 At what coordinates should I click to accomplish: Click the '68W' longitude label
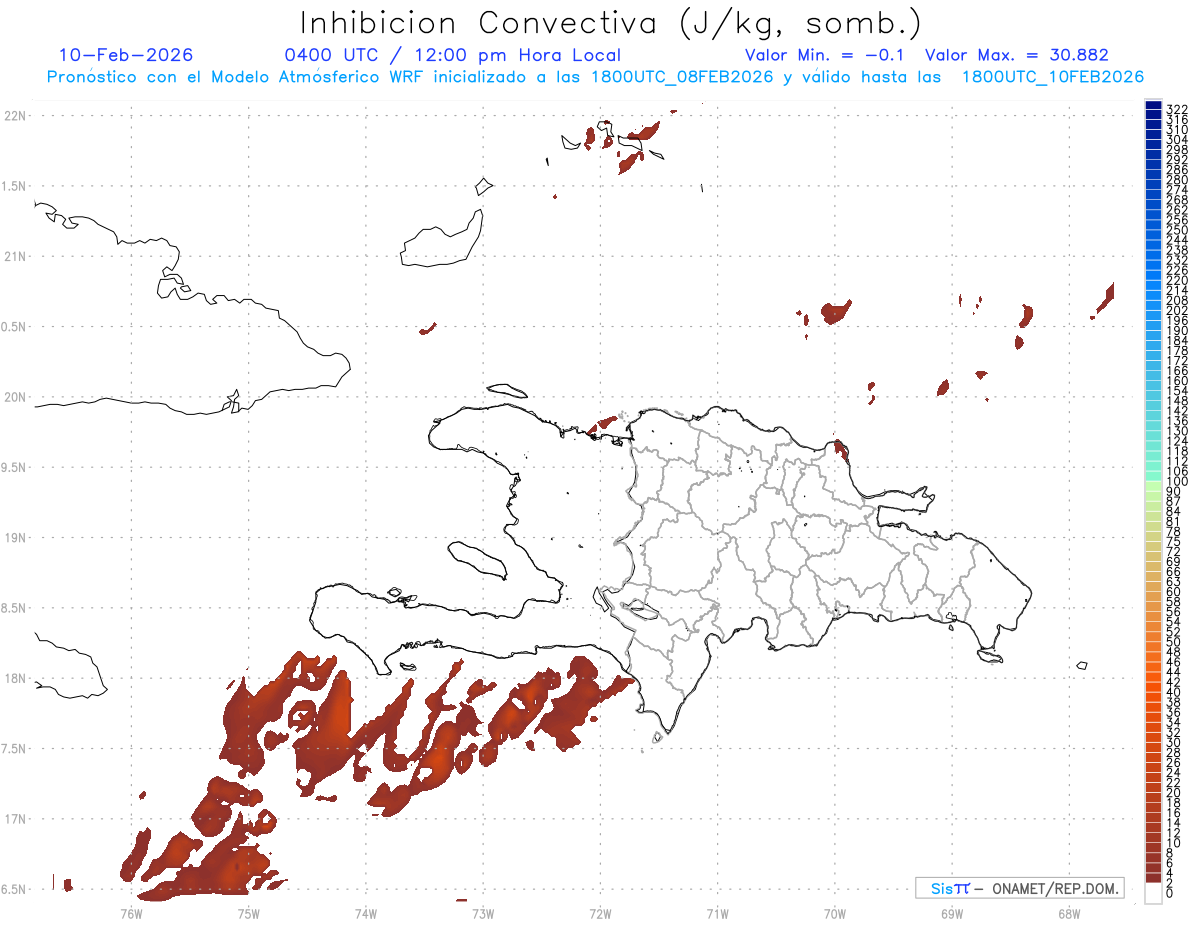coord(1069,913)
